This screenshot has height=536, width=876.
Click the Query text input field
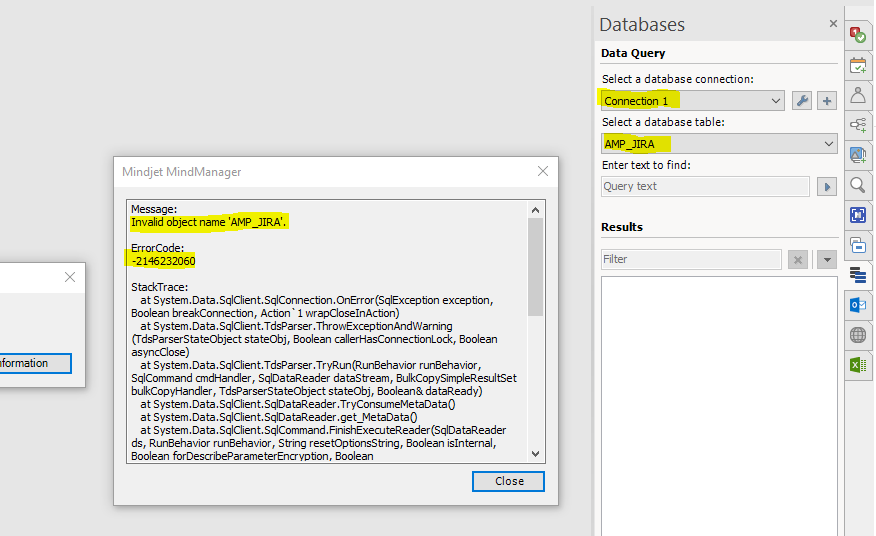[x=705, y=186]
